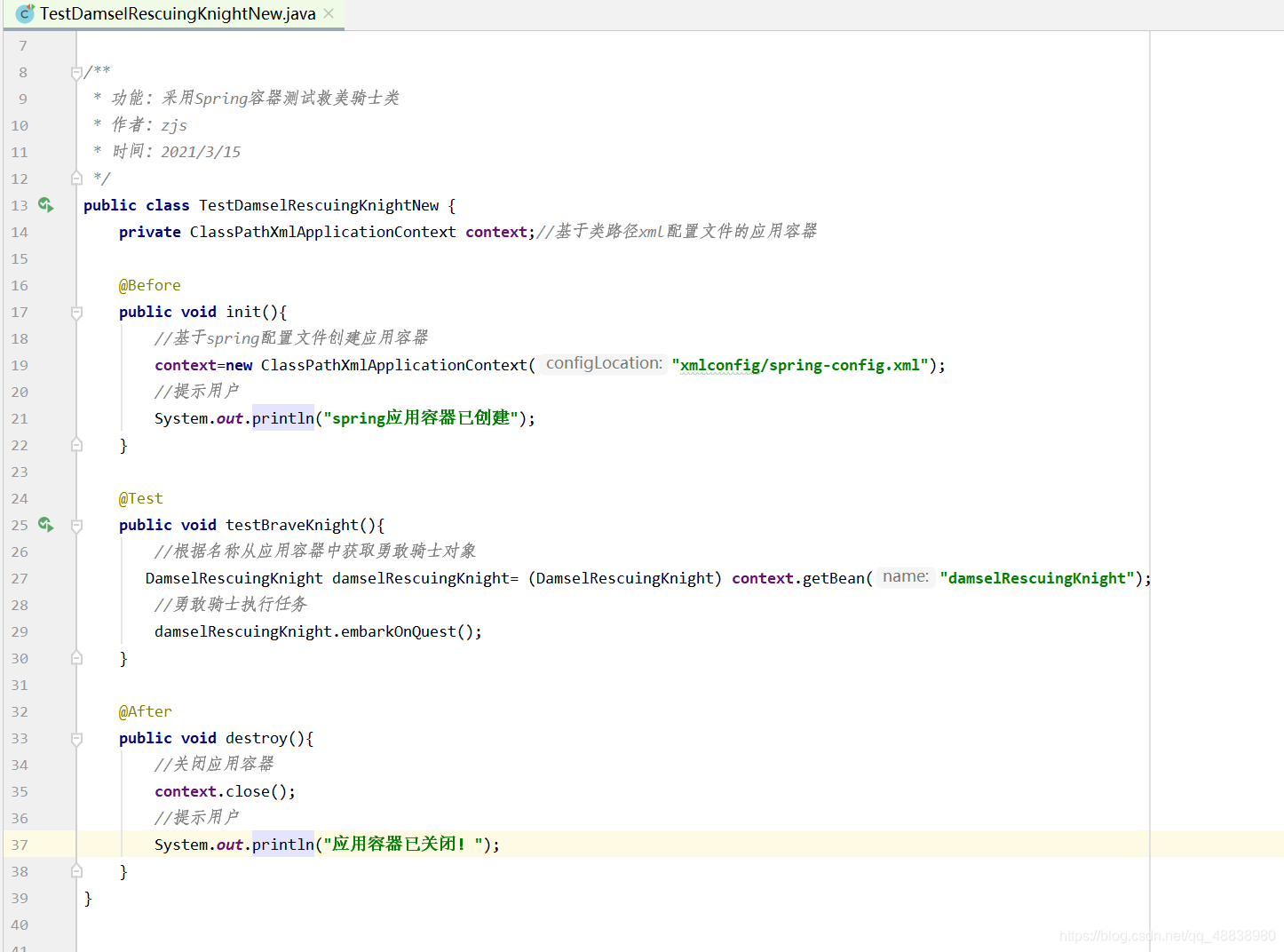Click the "xmlconfig/spring-config.xml" string
Screen dimensions: 1284x952
tap(800, 365)
